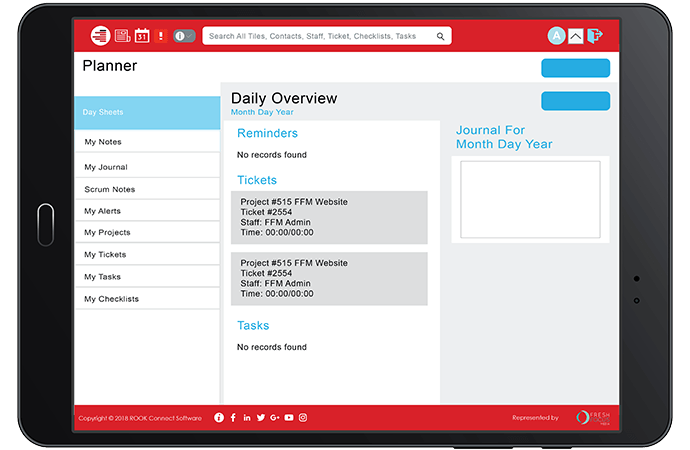Click the blue button beside Daily Overview
The width and height of the screenshot is (690, 450).
[575, 101]
